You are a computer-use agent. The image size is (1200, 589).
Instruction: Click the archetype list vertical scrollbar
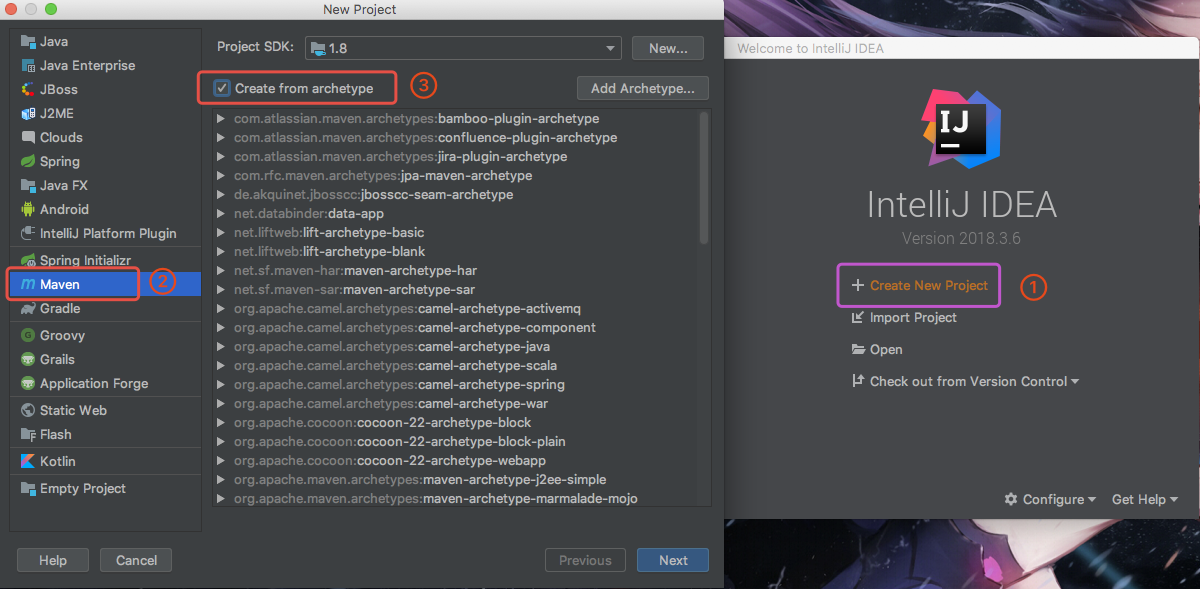704,176
